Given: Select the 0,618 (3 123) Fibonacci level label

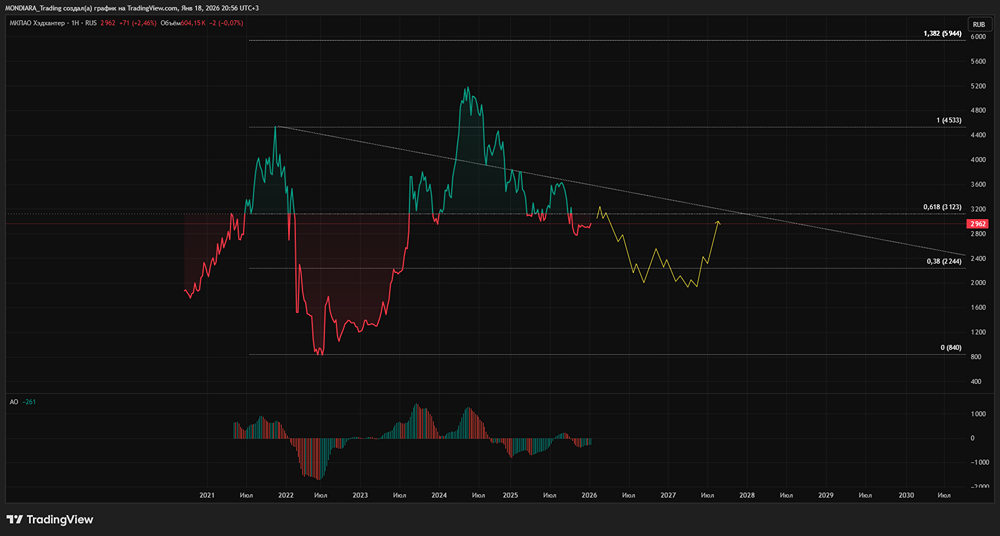Looking at the screenshot, I should (x=941, y=207).
